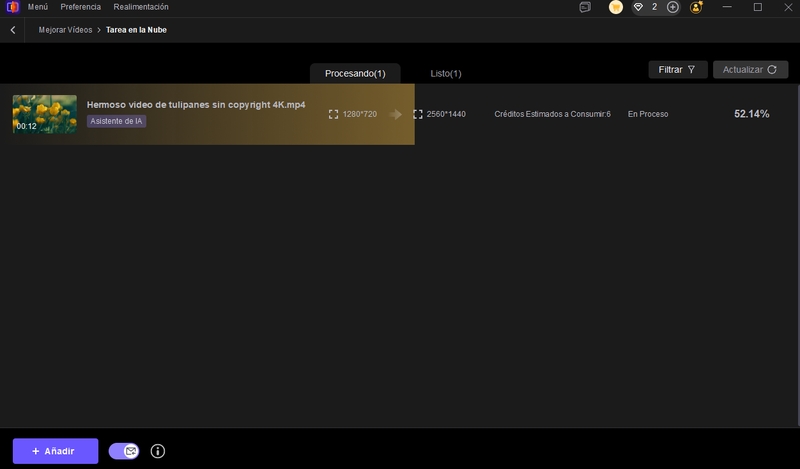This screenshot has height=469, width=800.
Task: Open the task list panel icon
Action: pos(585,7)
